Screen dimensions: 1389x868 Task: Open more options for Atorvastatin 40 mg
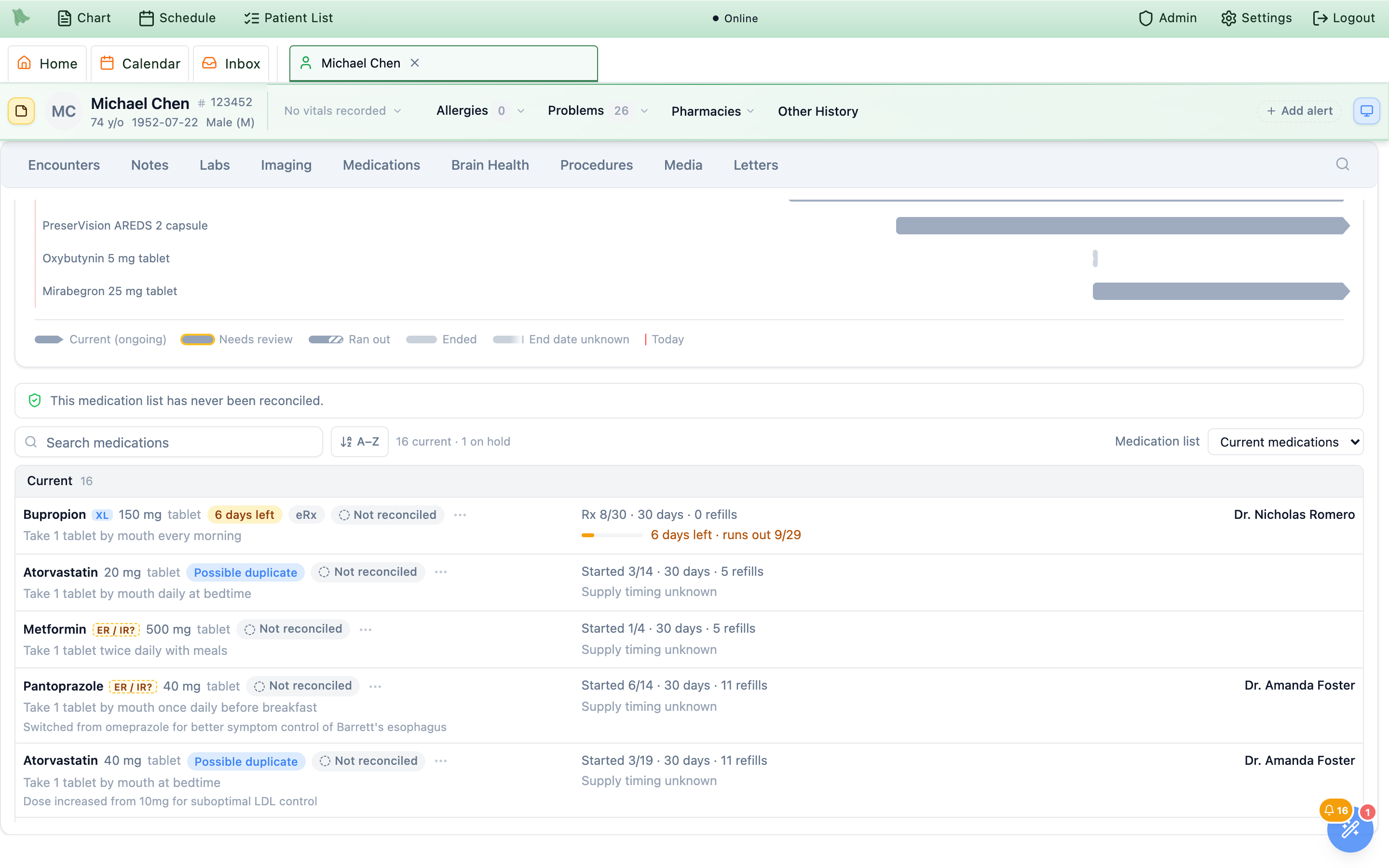click(x=441, y=760)
